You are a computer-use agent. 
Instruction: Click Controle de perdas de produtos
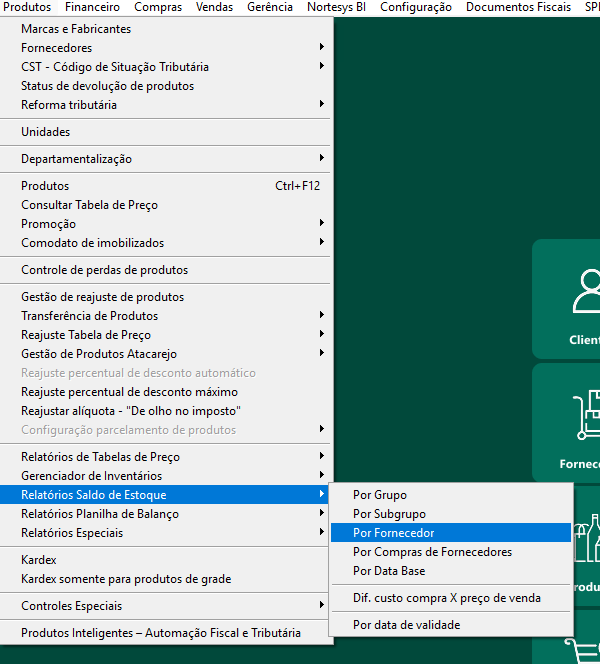click(104, 270)
